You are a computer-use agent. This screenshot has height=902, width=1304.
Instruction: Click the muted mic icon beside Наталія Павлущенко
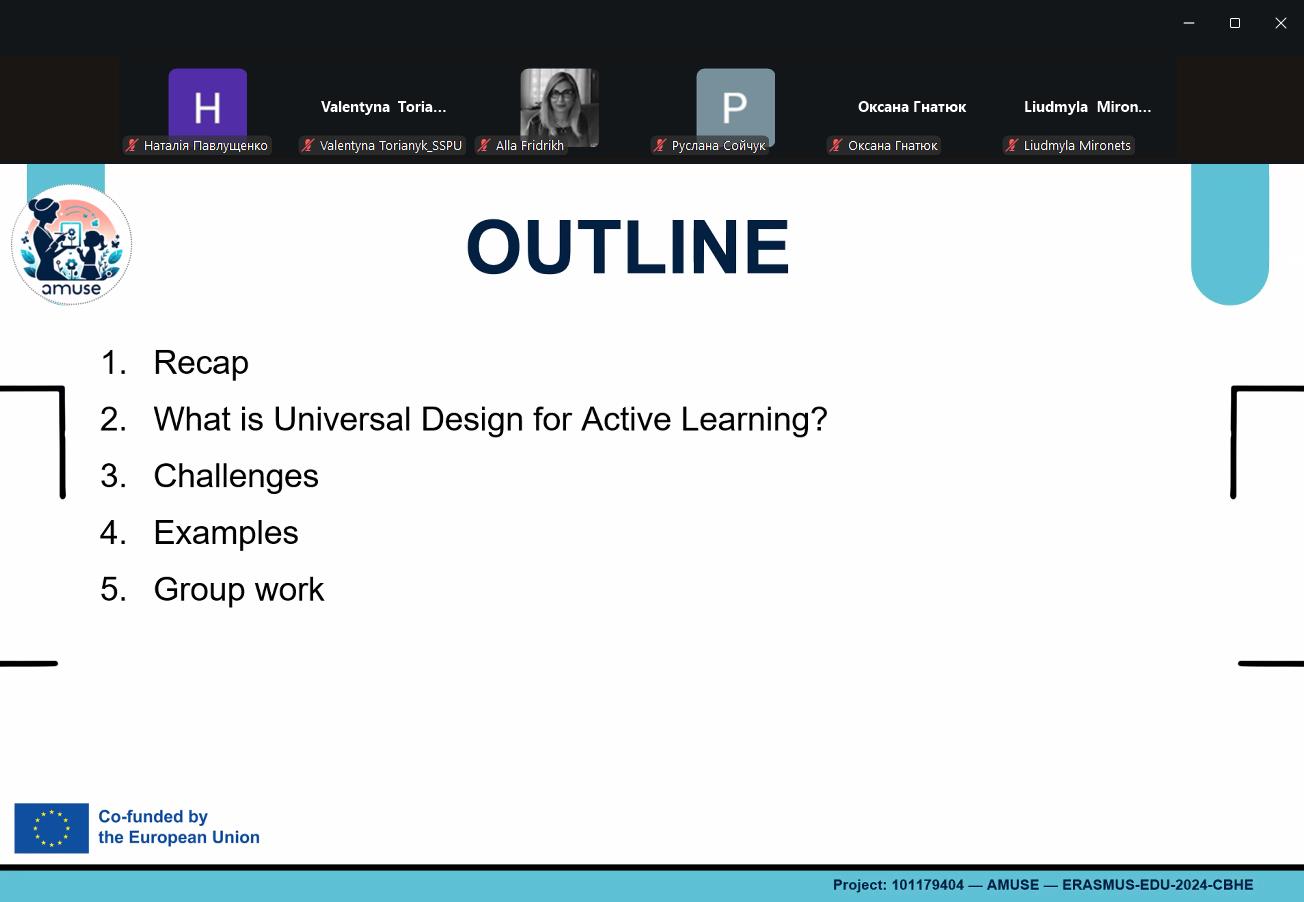point(132,146)
